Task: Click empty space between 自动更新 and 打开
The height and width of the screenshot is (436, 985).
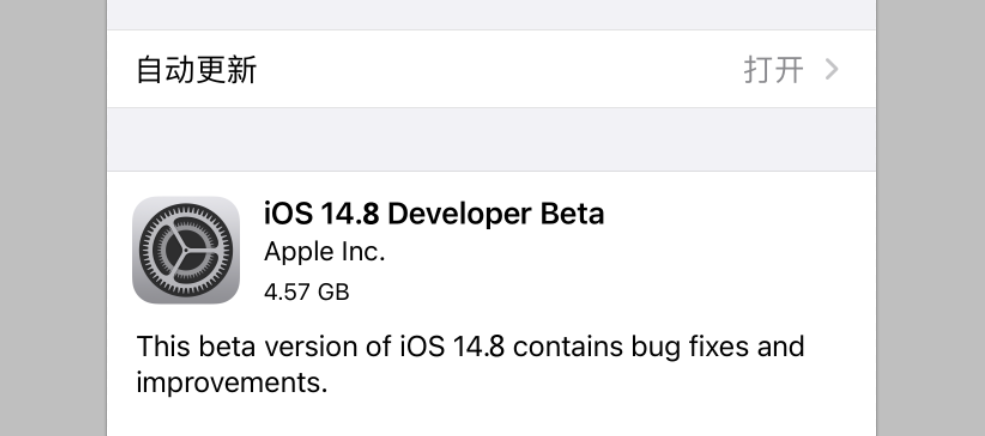Action: 500,70
